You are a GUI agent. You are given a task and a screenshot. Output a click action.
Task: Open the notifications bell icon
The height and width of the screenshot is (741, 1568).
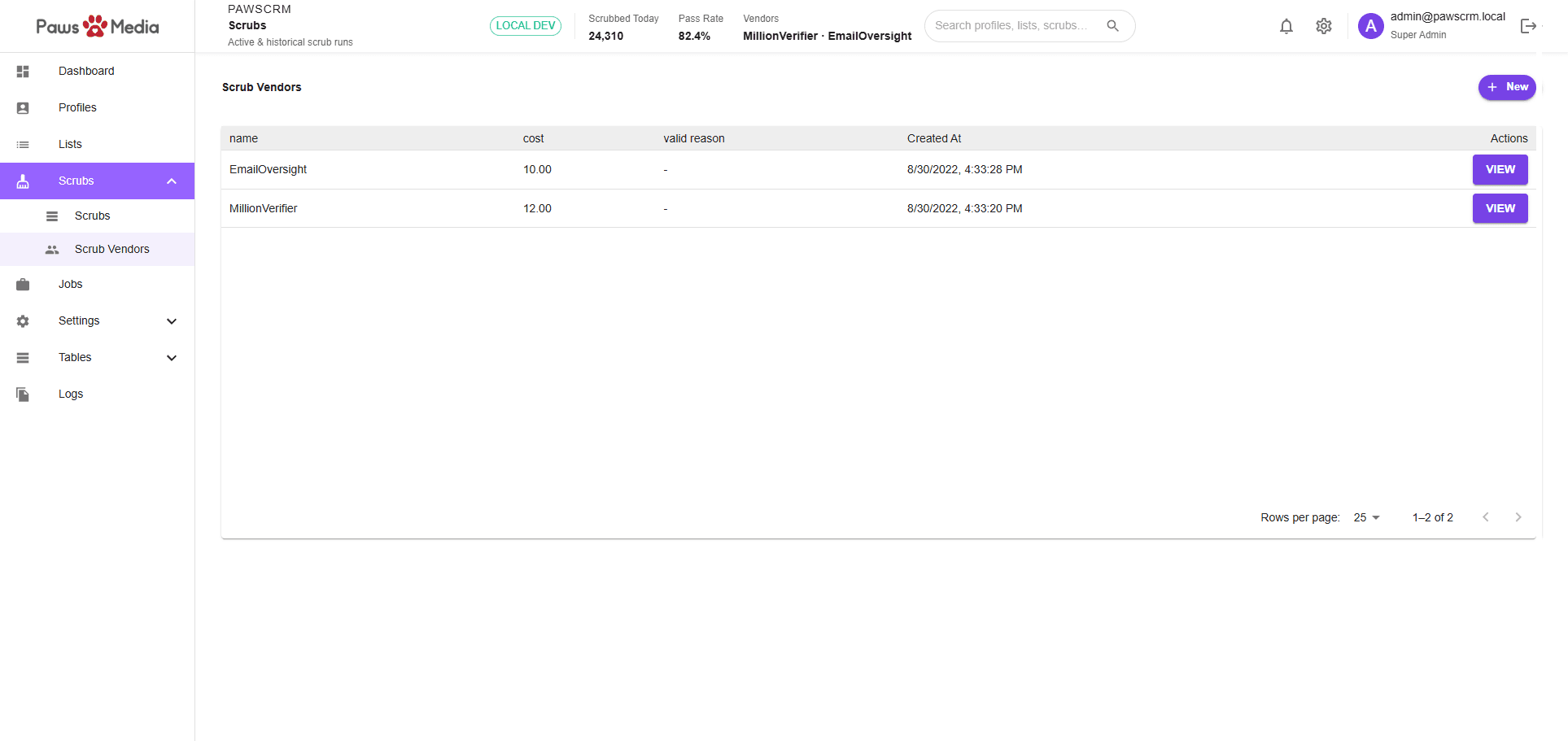coord(1286,26)
